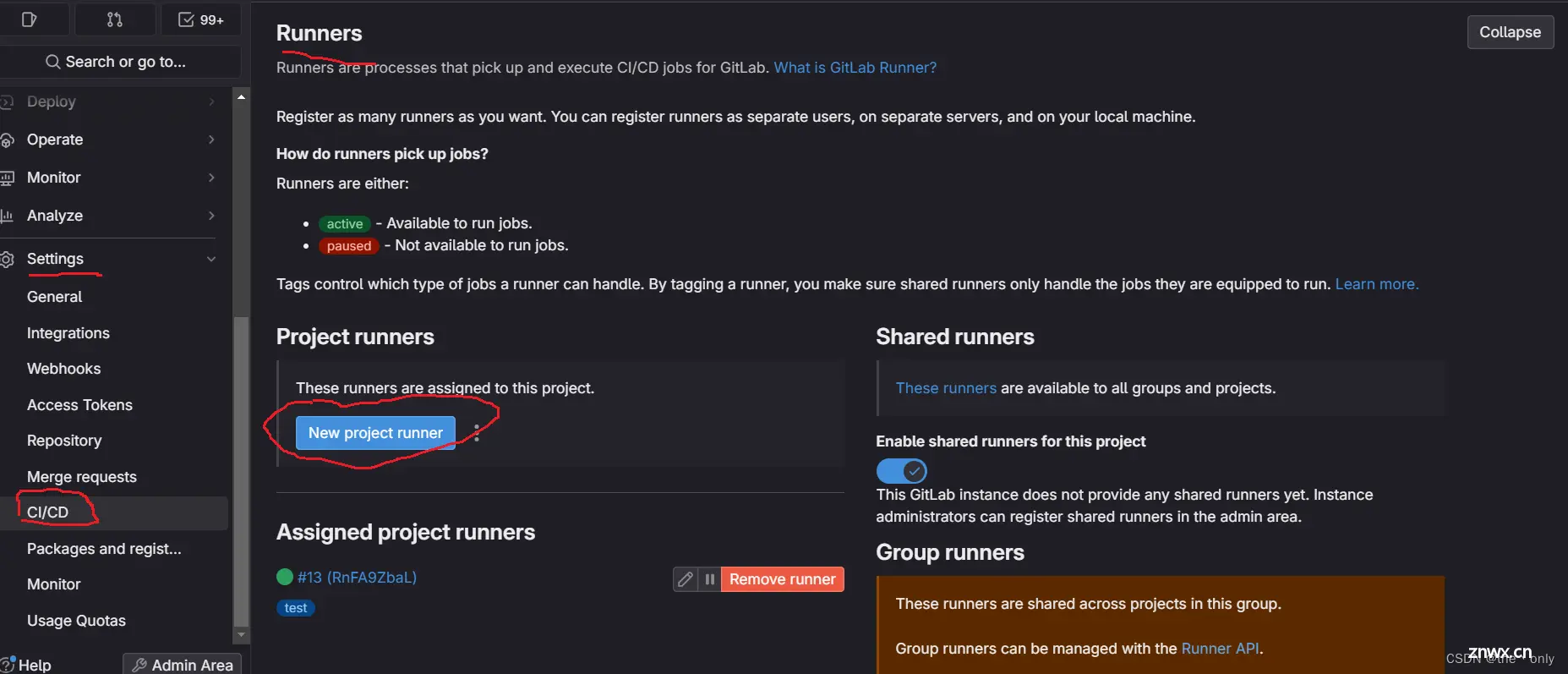The height and width of the screenshot is (674, 1568).
Task: Select CI/CD settings item
Action: [114, 512]
